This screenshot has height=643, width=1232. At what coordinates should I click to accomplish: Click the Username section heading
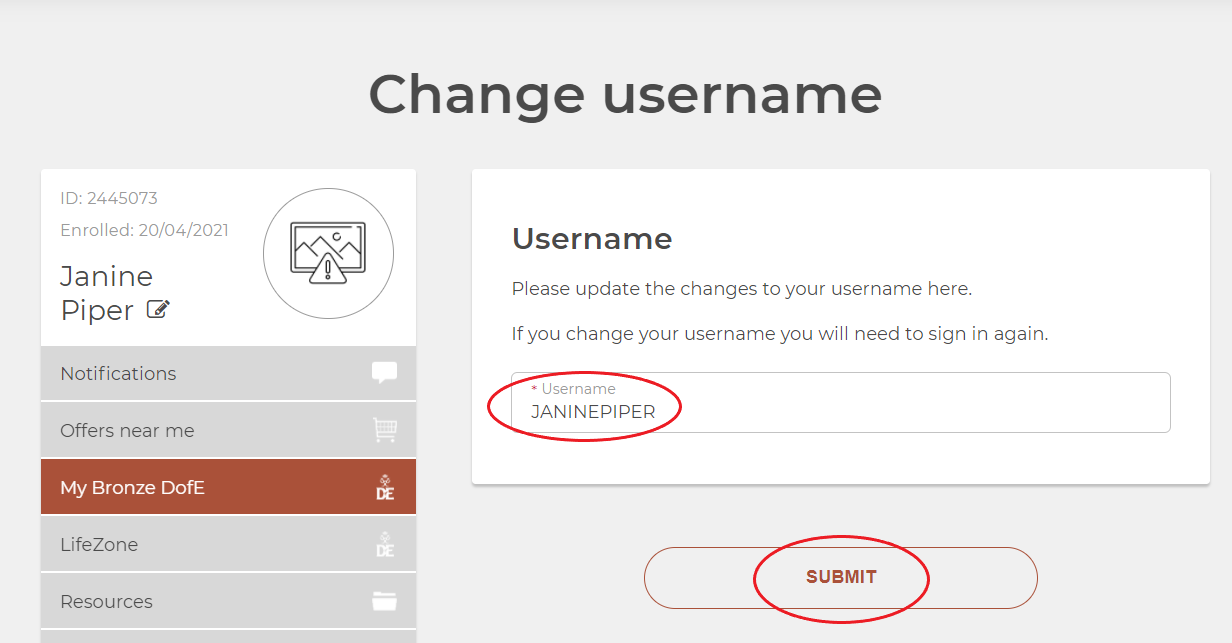[x=592, y=239]
